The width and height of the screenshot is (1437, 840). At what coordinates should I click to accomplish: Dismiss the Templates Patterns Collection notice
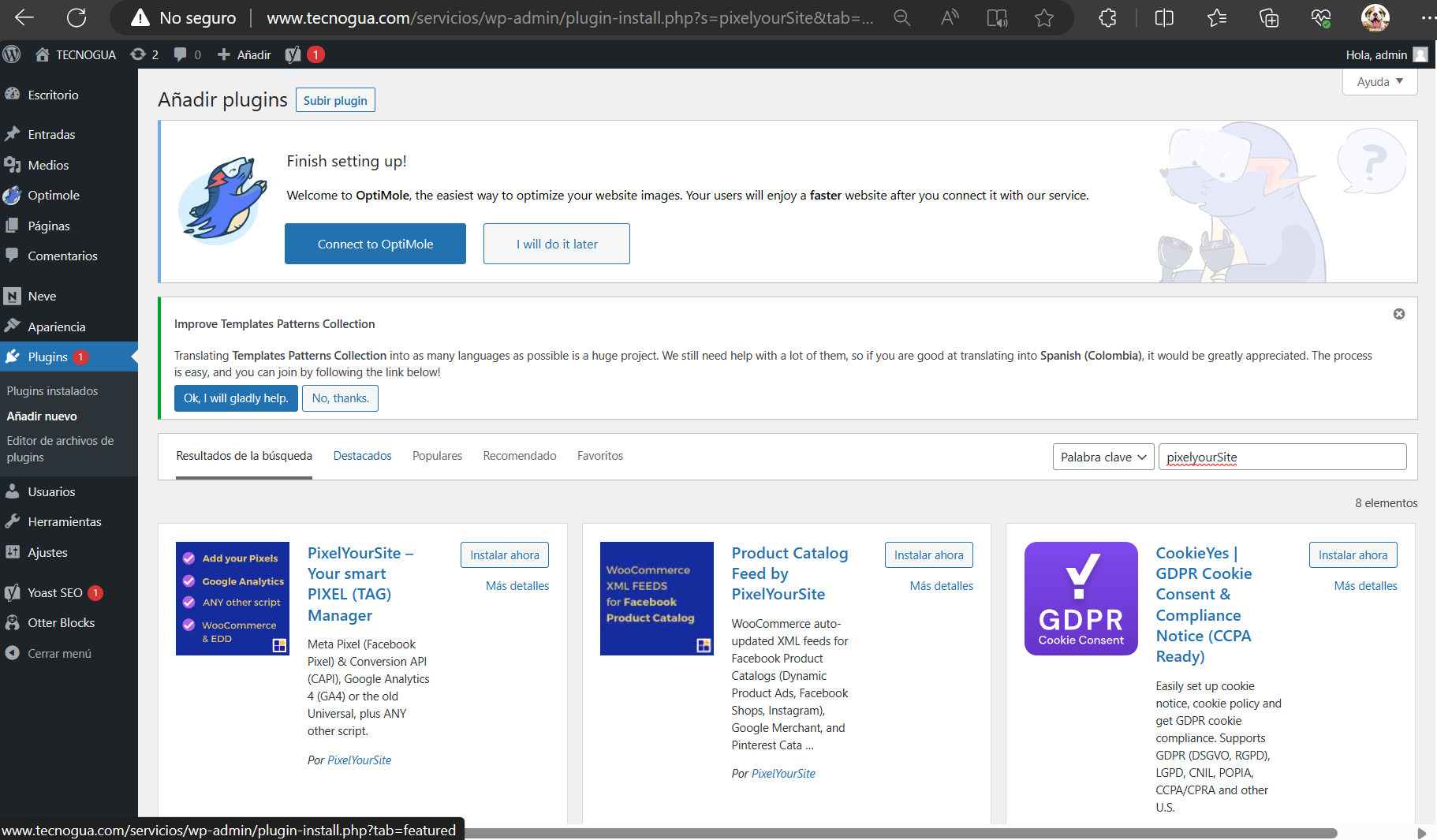[1399, 314]
